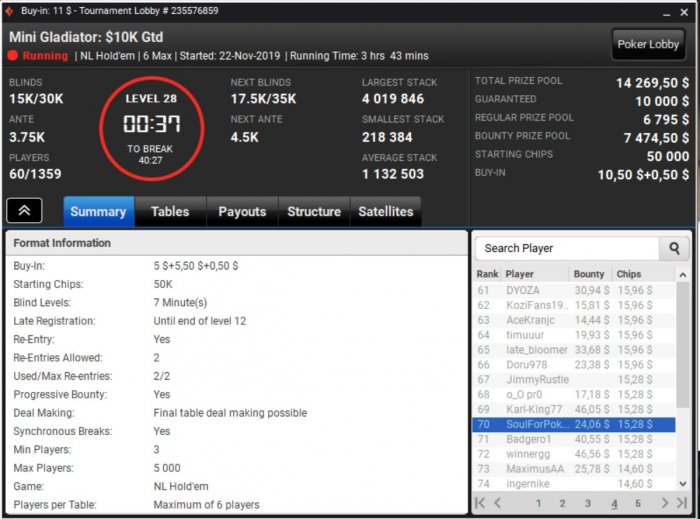700x519 pixels.
Task: Click the next blinds value 17.5K/35K
Action: pos(263,99)
